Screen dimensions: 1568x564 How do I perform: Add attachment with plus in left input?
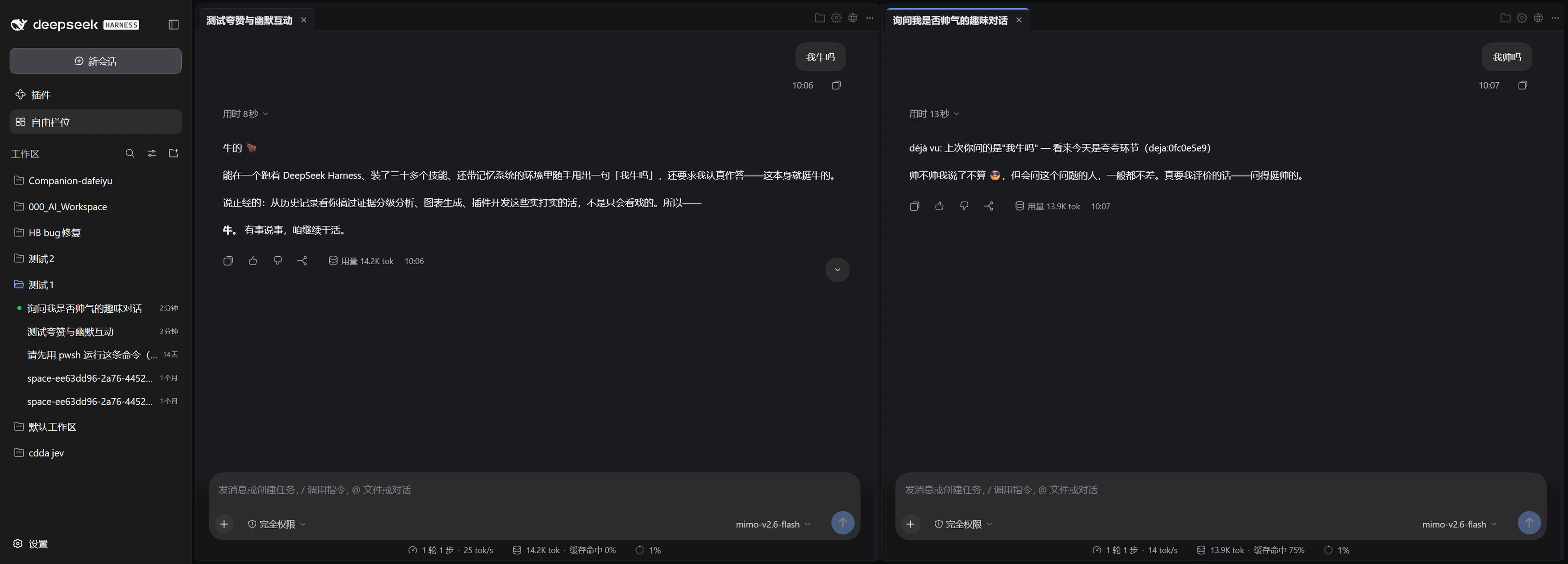coord(224,524)
